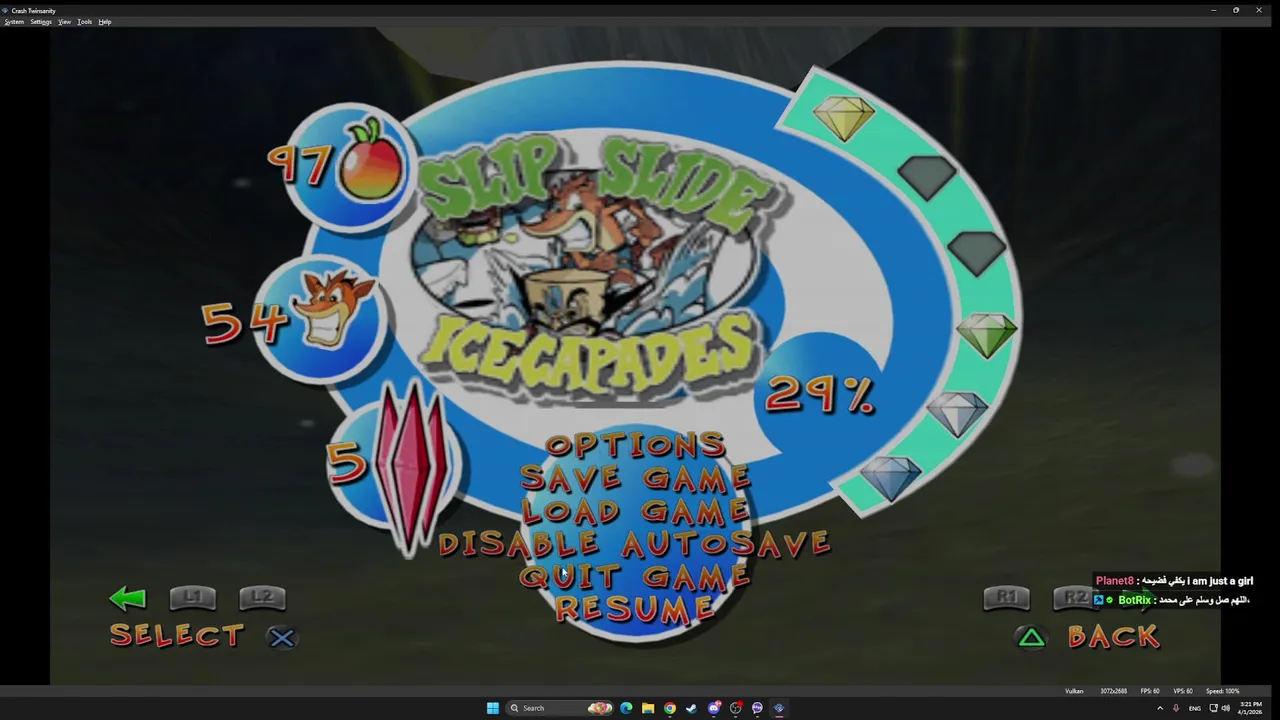Viewport: 1280px width, 720px height.
Task: Open the Tools menu
Action: pyautogui.click(x=85, y=22)
